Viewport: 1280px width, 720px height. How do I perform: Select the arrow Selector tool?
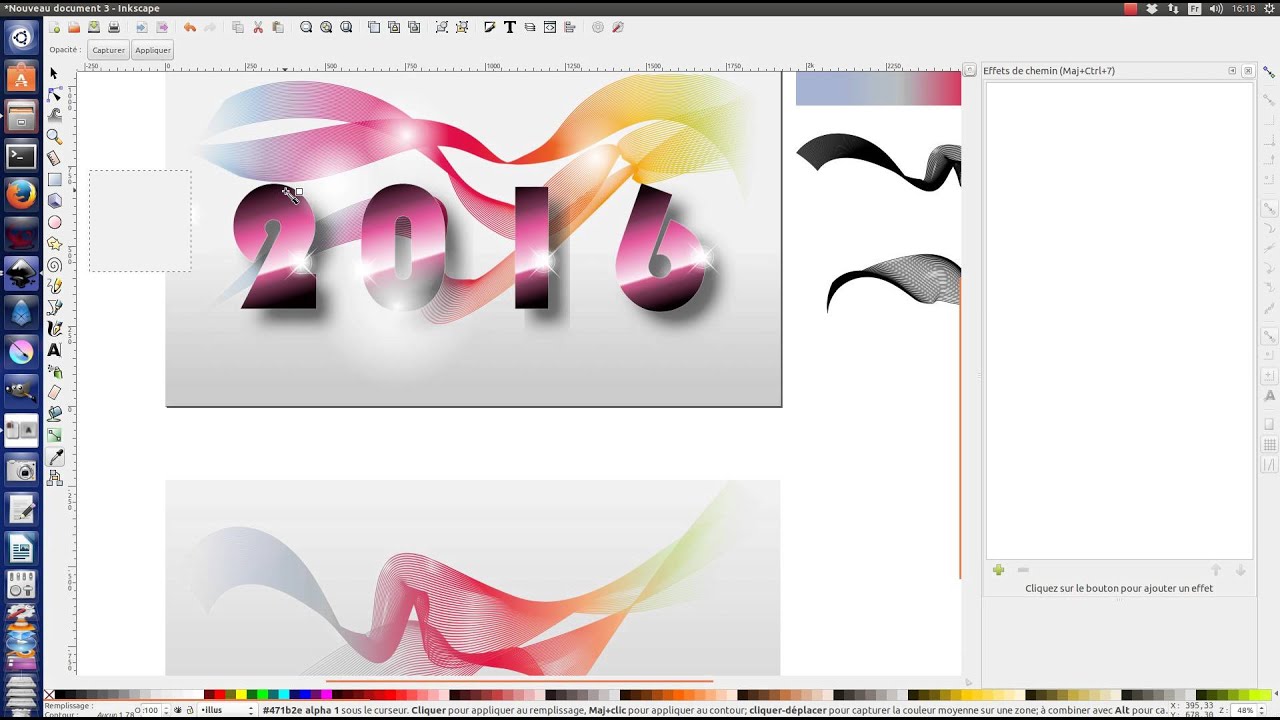(54, 73)
